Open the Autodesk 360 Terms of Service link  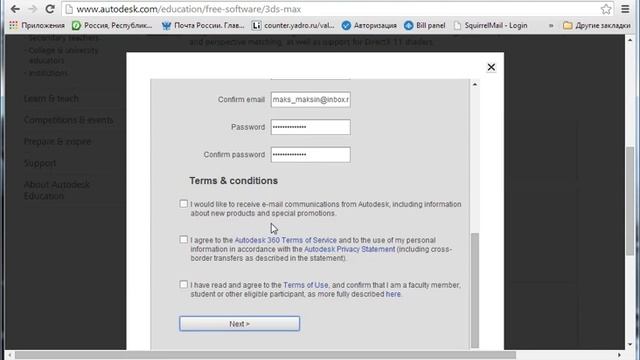point(286,240)
